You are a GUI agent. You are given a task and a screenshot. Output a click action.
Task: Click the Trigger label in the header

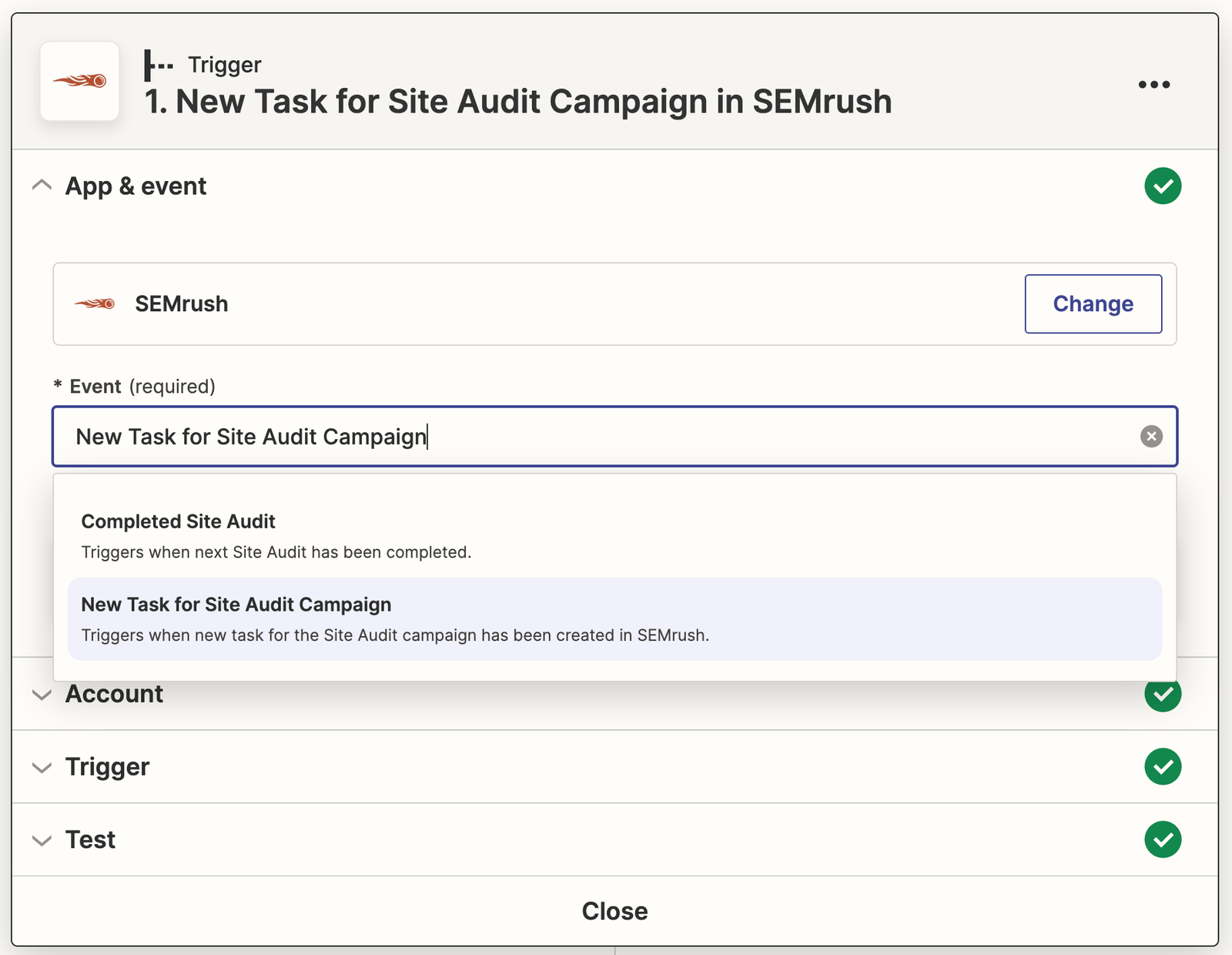(x=224, y=65)
